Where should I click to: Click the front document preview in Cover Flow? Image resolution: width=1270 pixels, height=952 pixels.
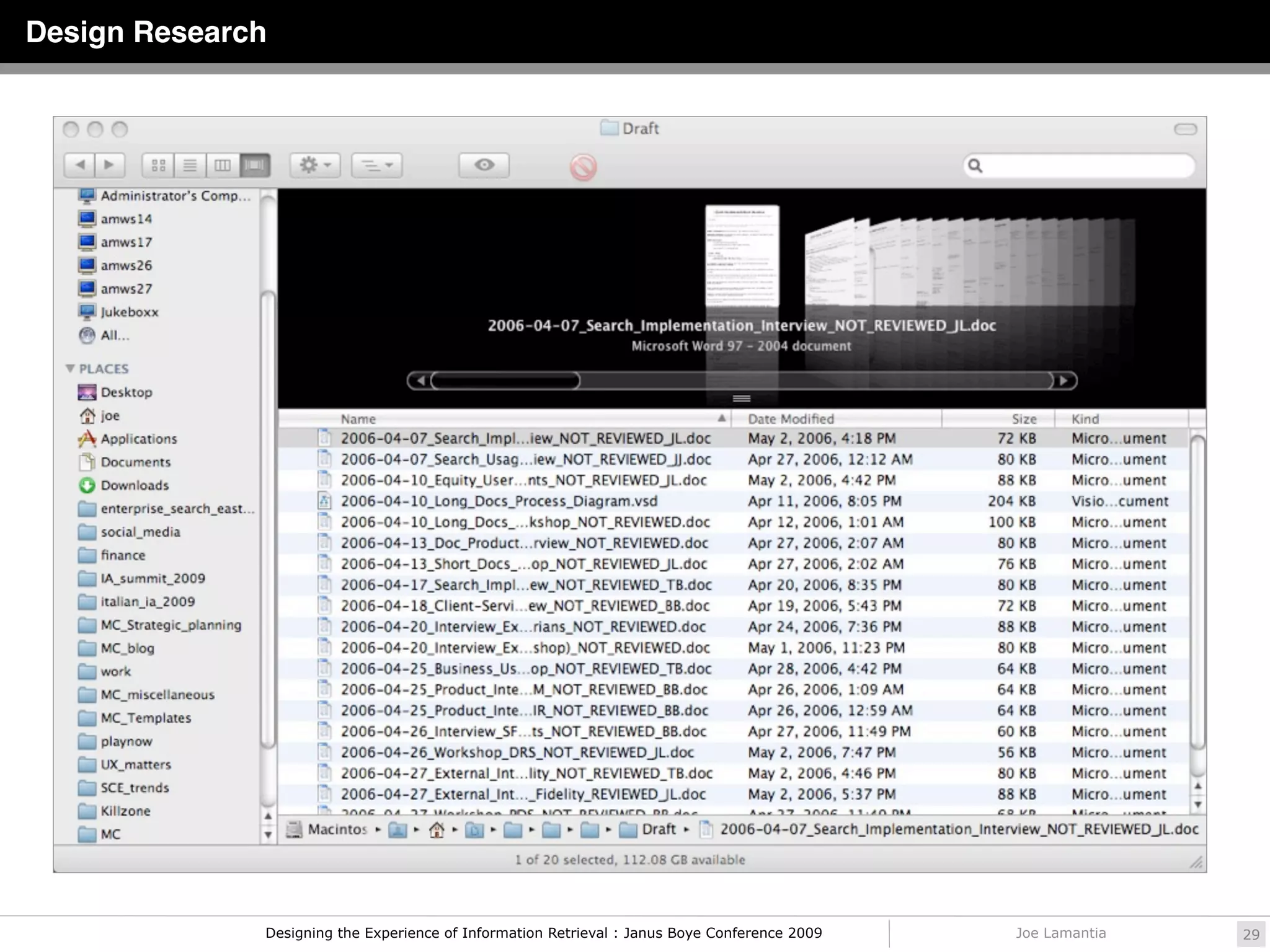point(742,255)
